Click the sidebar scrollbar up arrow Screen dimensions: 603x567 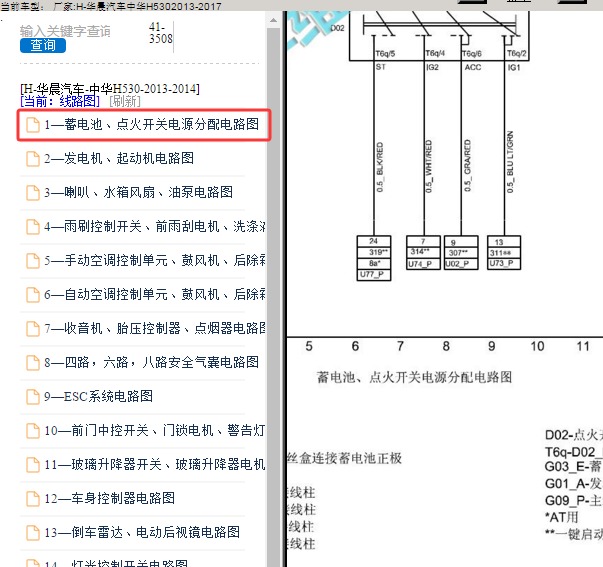pyautogui.click(x=273, y=20)
